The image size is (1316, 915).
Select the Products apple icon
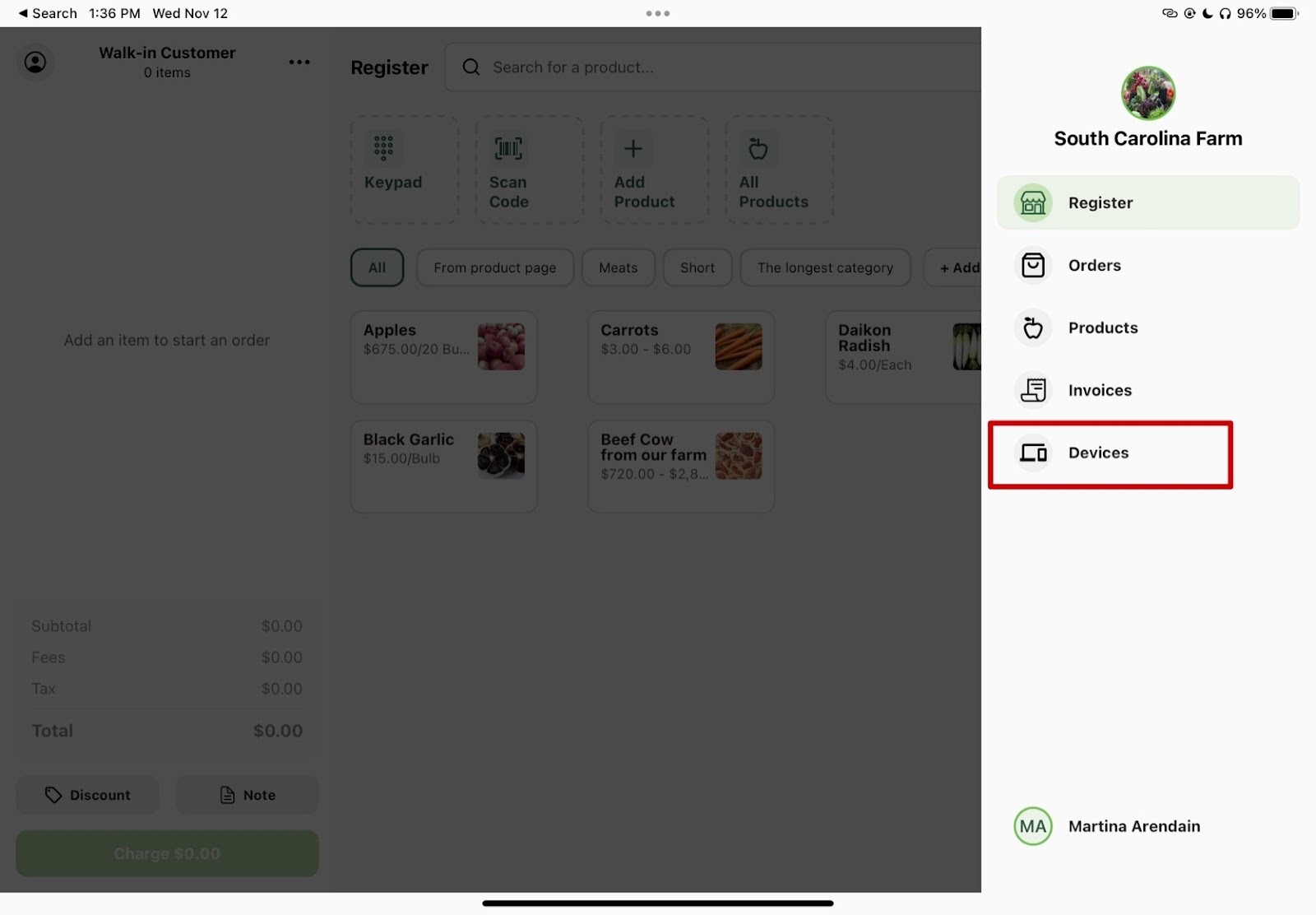(x=1032, y=327)
